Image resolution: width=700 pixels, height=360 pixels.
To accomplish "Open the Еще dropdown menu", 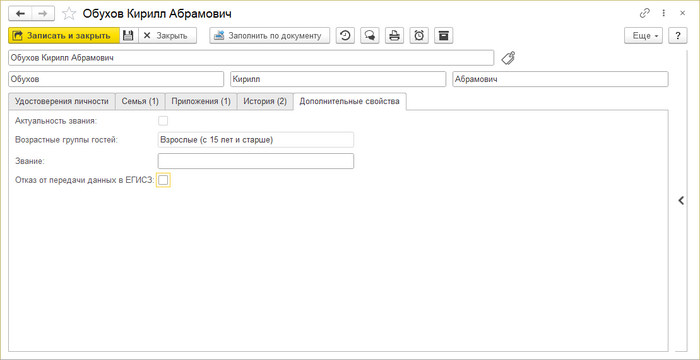I will 643,36.
